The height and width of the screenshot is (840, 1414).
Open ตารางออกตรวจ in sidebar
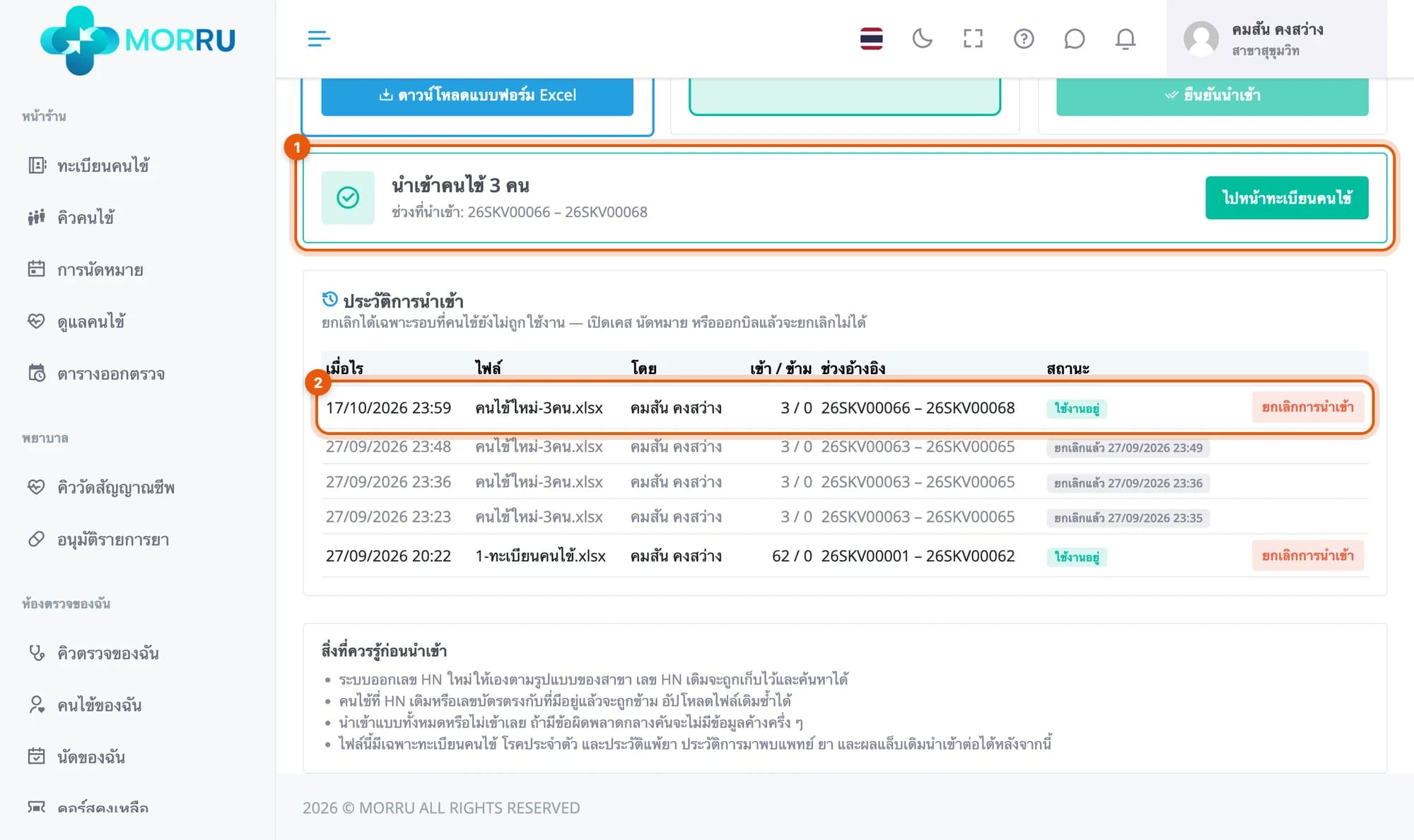click(x=111, y=373)
